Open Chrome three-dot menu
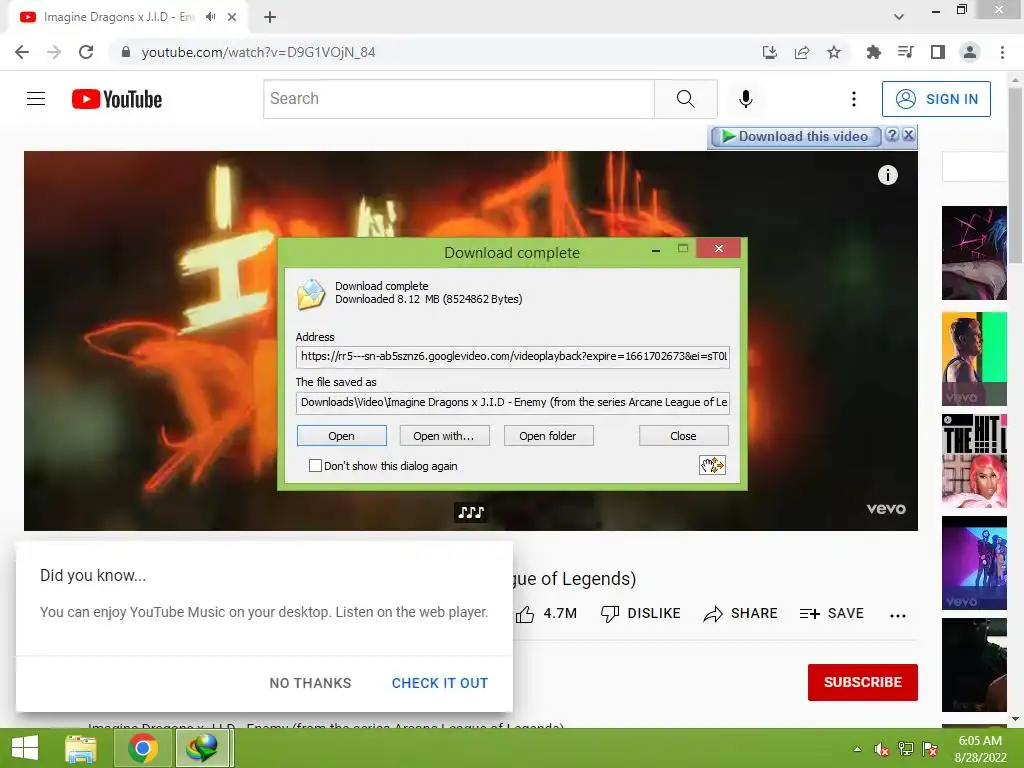 tap(1002, 52)
